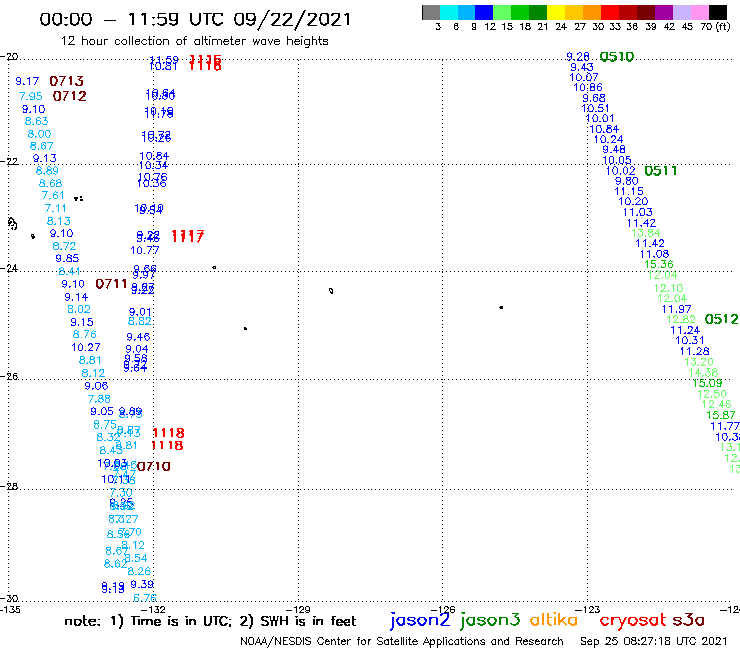Click the green time marker '0511'
Image resolution: width=740 pixels, height=650 pixels.
661,170
